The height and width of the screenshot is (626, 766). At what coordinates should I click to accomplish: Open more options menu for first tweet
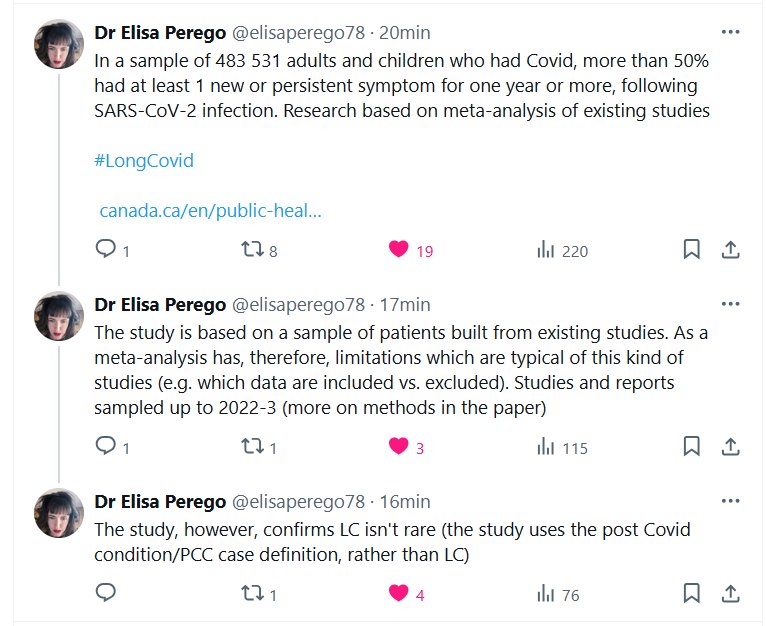730,32
